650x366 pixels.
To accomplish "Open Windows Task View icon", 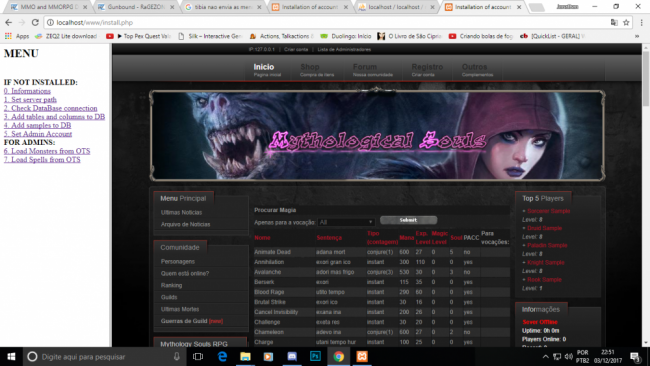I will pyautogui.click(x=198, y=356).
